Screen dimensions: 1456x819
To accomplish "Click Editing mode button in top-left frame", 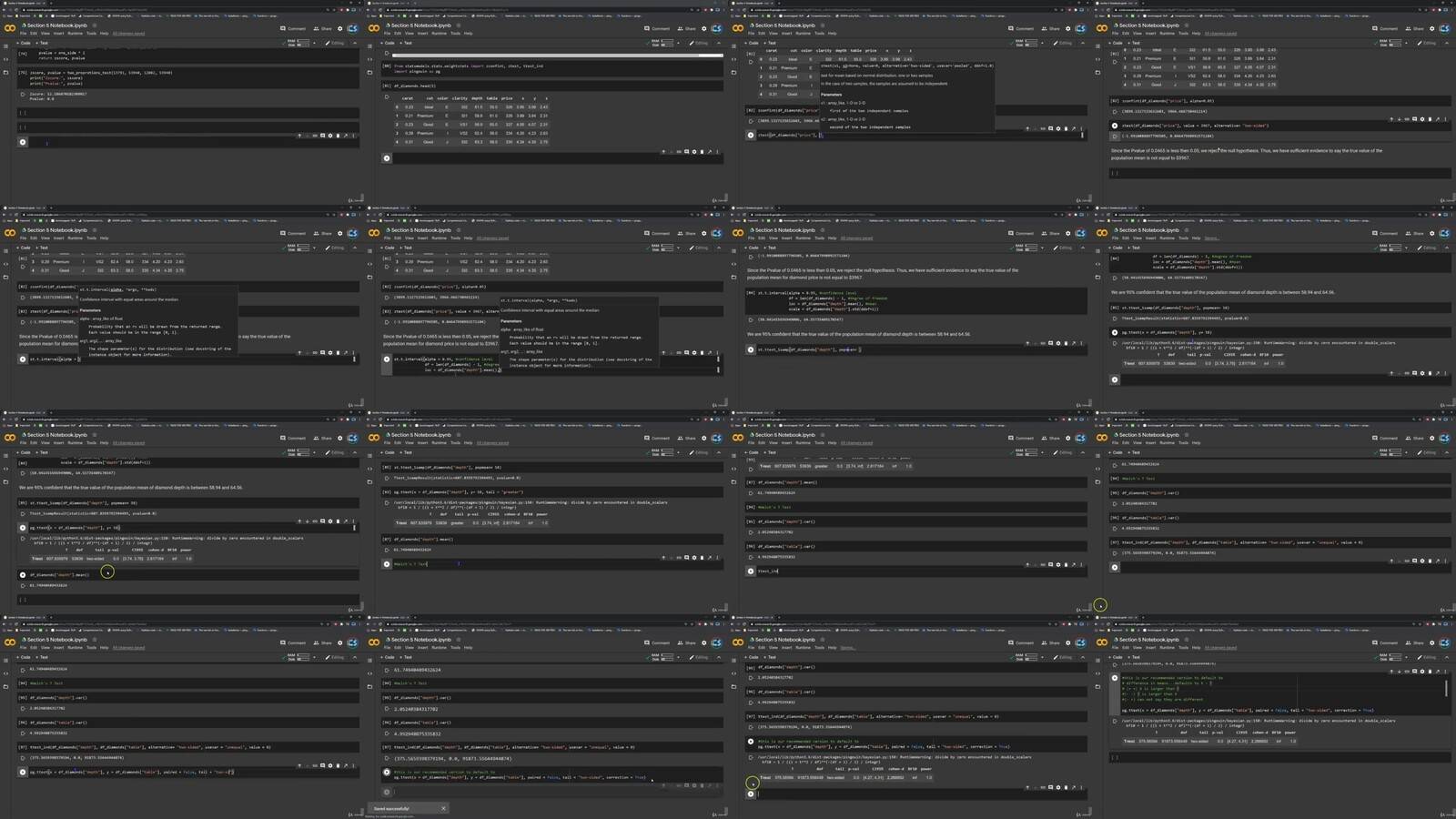I will [336, 43].
